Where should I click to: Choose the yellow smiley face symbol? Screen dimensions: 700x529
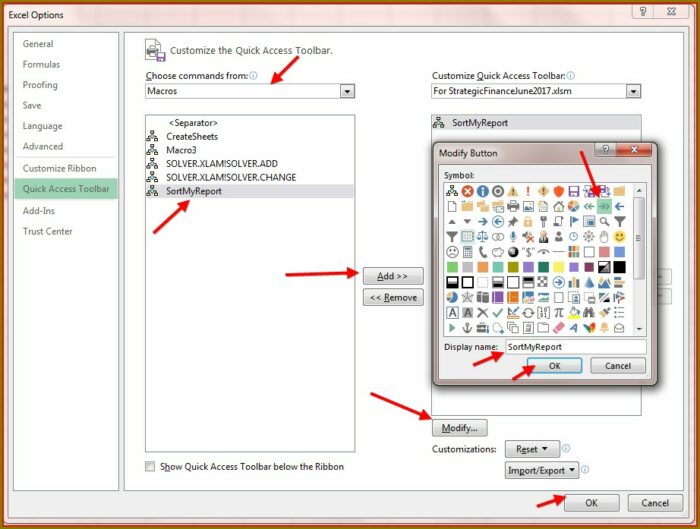coord(619,237)
